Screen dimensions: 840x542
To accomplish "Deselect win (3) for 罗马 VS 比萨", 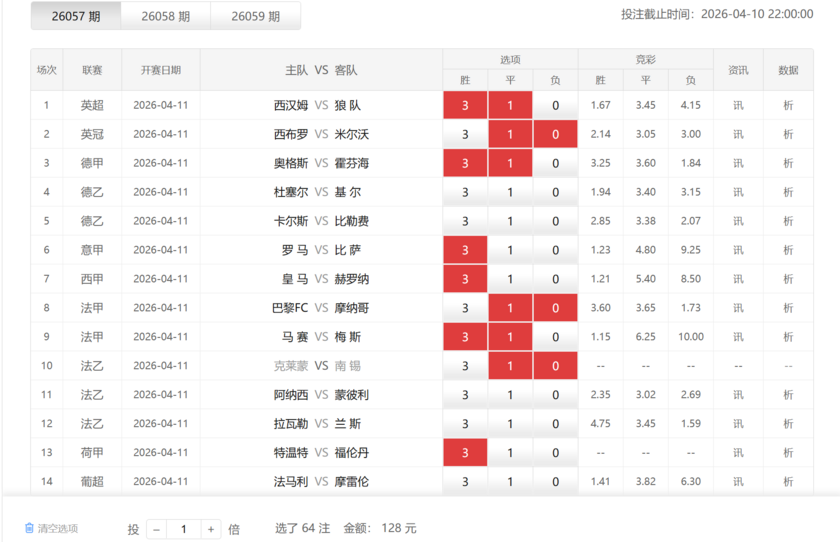I will 465,250.
